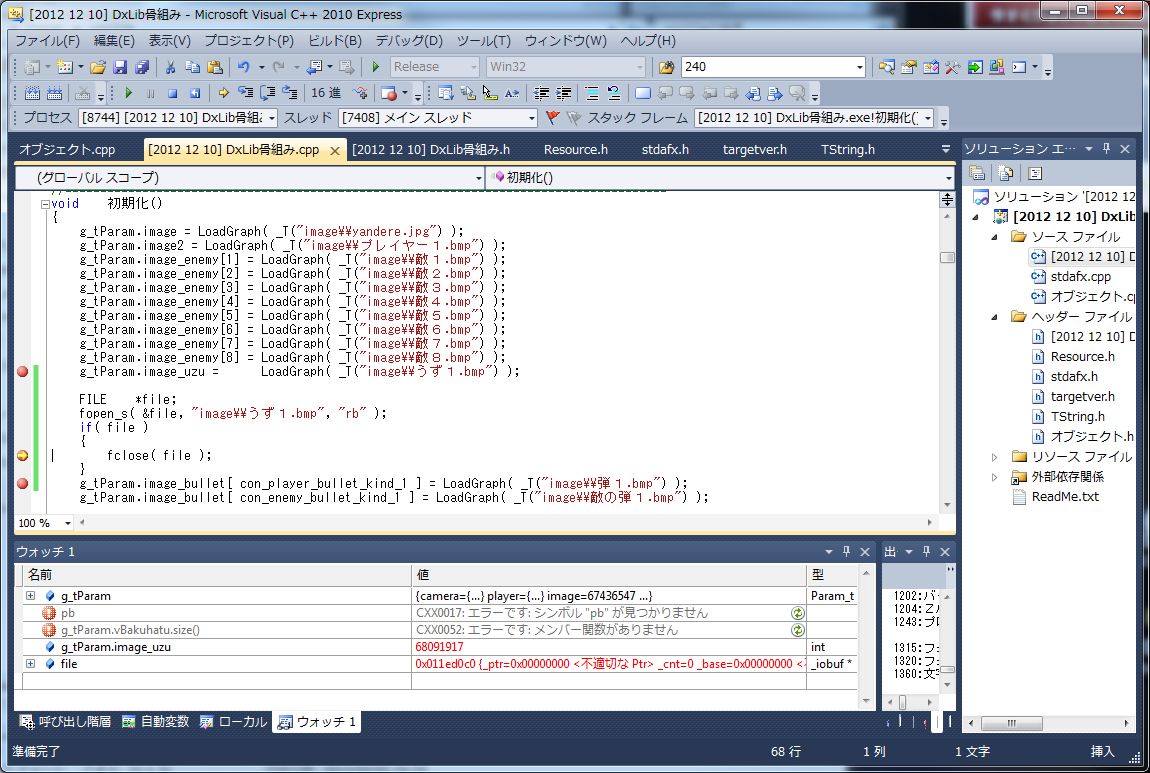Screen dimensions: 1150x773
Task: Toggle the hexadecimal display button
Action: coord(326,93)
